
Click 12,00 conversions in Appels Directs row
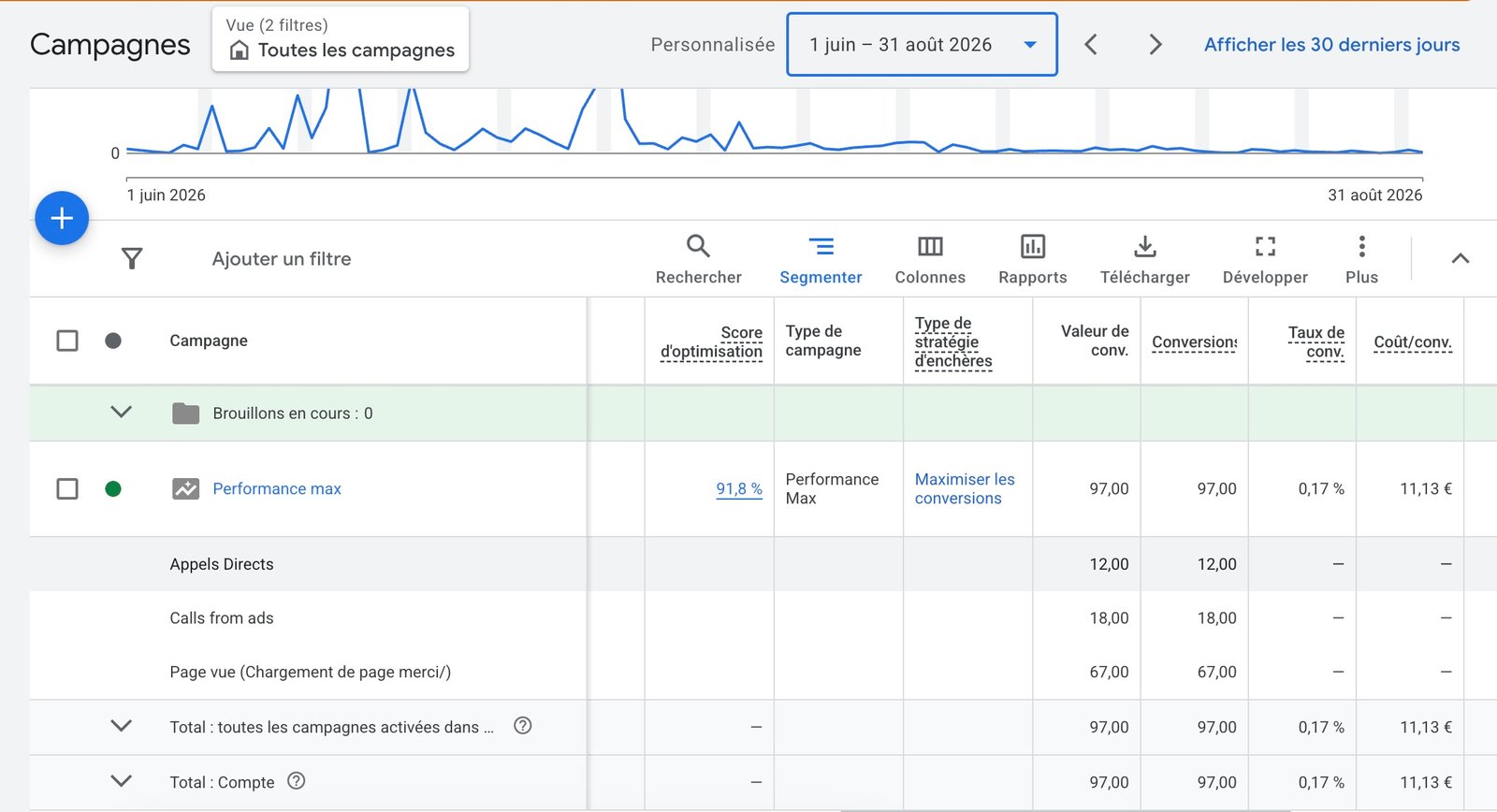[1216, 564]
